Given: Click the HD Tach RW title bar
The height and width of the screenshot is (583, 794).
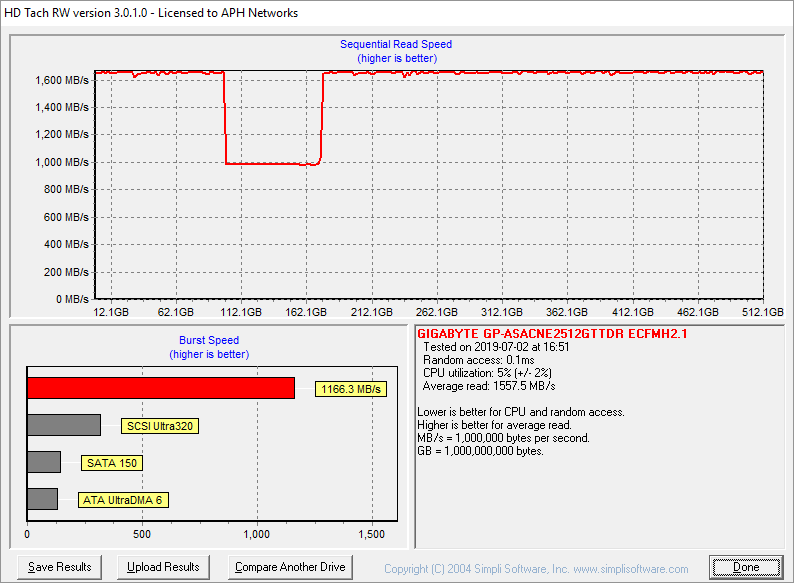Looking at the screenshot, I should point(150,13).
